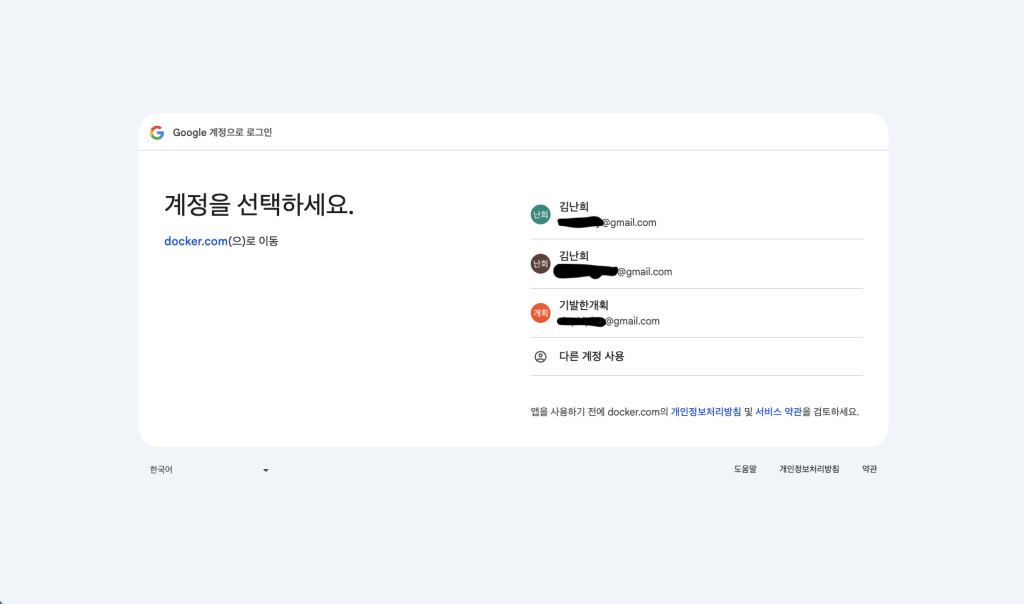Open footer 개인정보처리방침 link
This screenshot has height=604, width=1024.
(x=809, y=469)
